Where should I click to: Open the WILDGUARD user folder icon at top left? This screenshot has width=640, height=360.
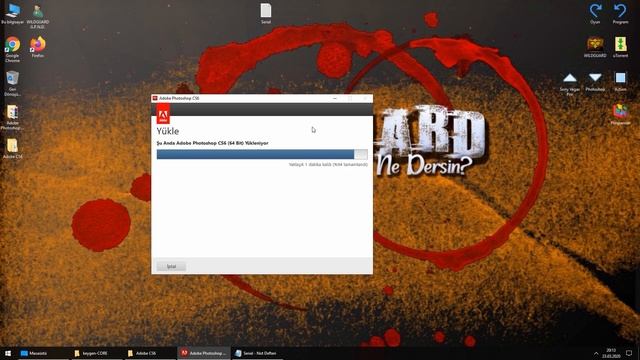(x=38, y=16)
